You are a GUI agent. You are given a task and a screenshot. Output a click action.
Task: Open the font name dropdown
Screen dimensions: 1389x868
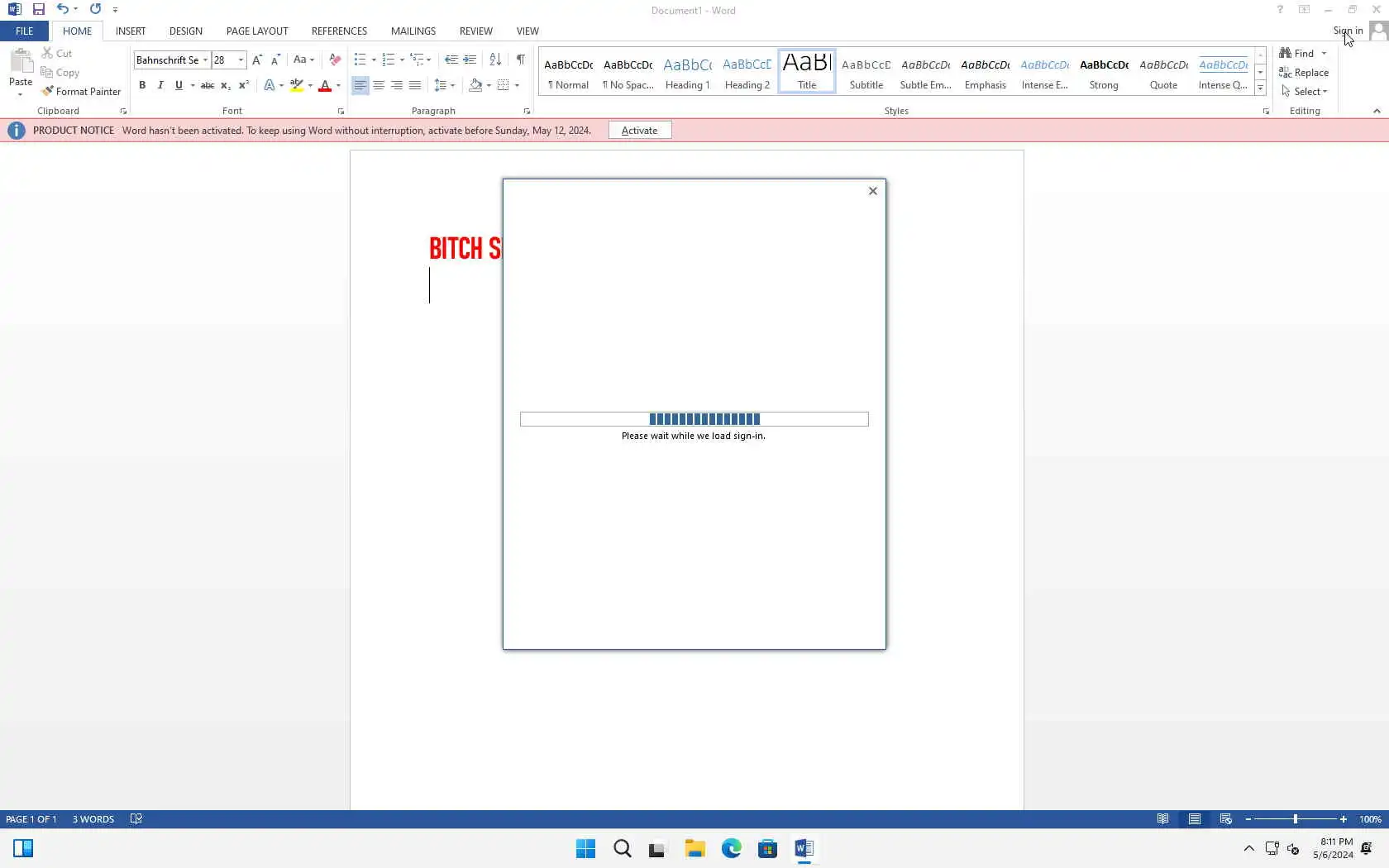[205, 60]
